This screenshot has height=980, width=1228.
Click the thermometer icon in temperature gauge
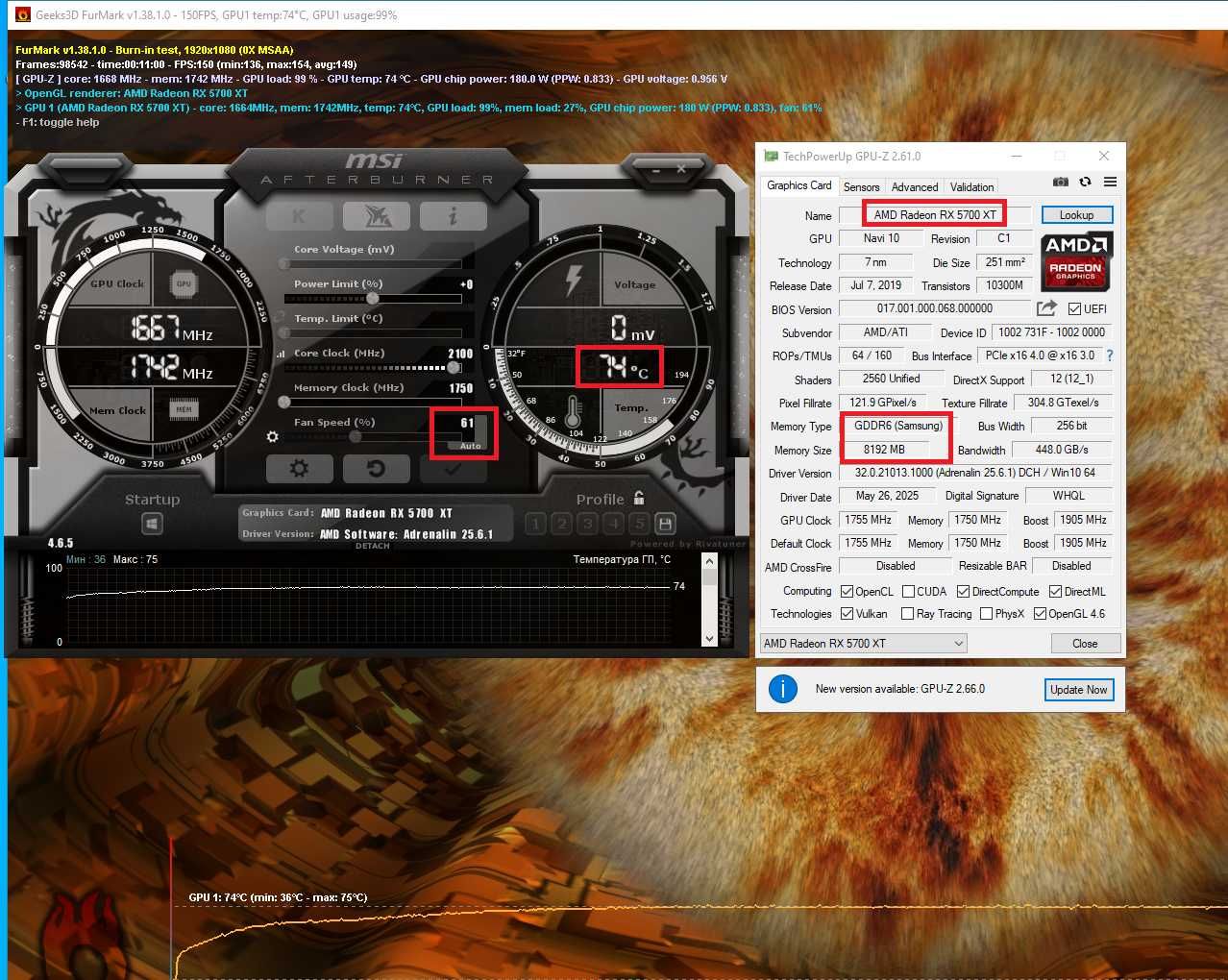(574, 413)
